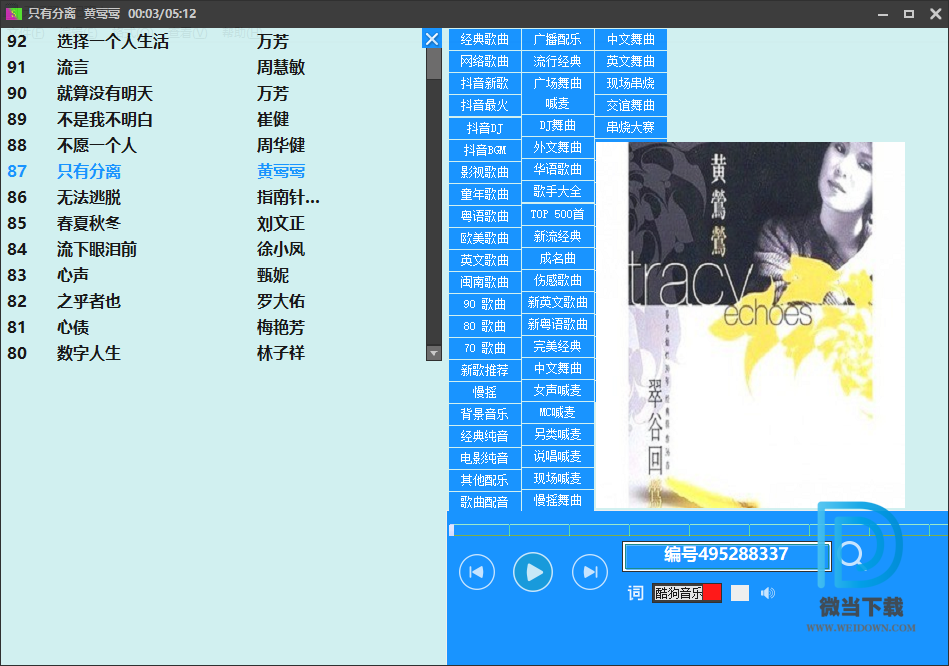The image size is (949, 666).
Task: Select the 粤语歌曲 category
Action: [x=485, y=216]
